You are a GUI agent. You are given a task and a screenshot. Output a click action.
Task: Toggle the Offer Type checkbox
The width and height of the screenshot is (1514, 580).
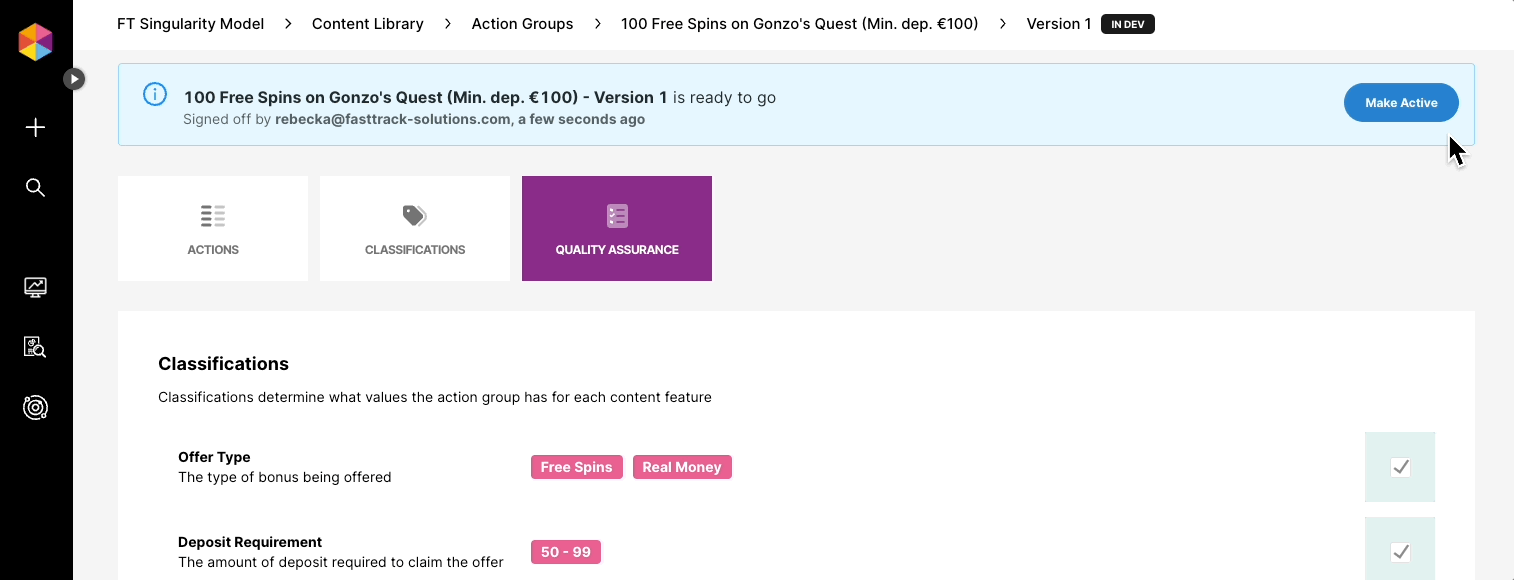(1400, 467)
